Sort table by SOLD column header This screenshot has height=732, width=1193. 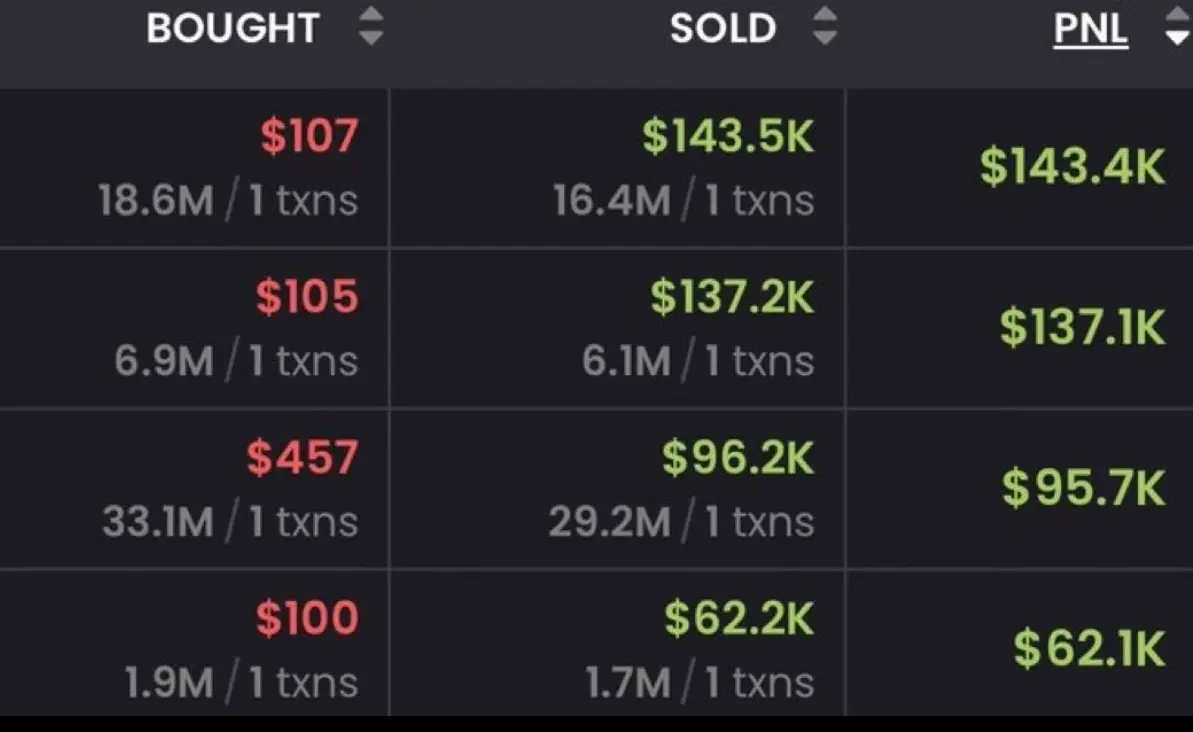[x=722, y=28]
